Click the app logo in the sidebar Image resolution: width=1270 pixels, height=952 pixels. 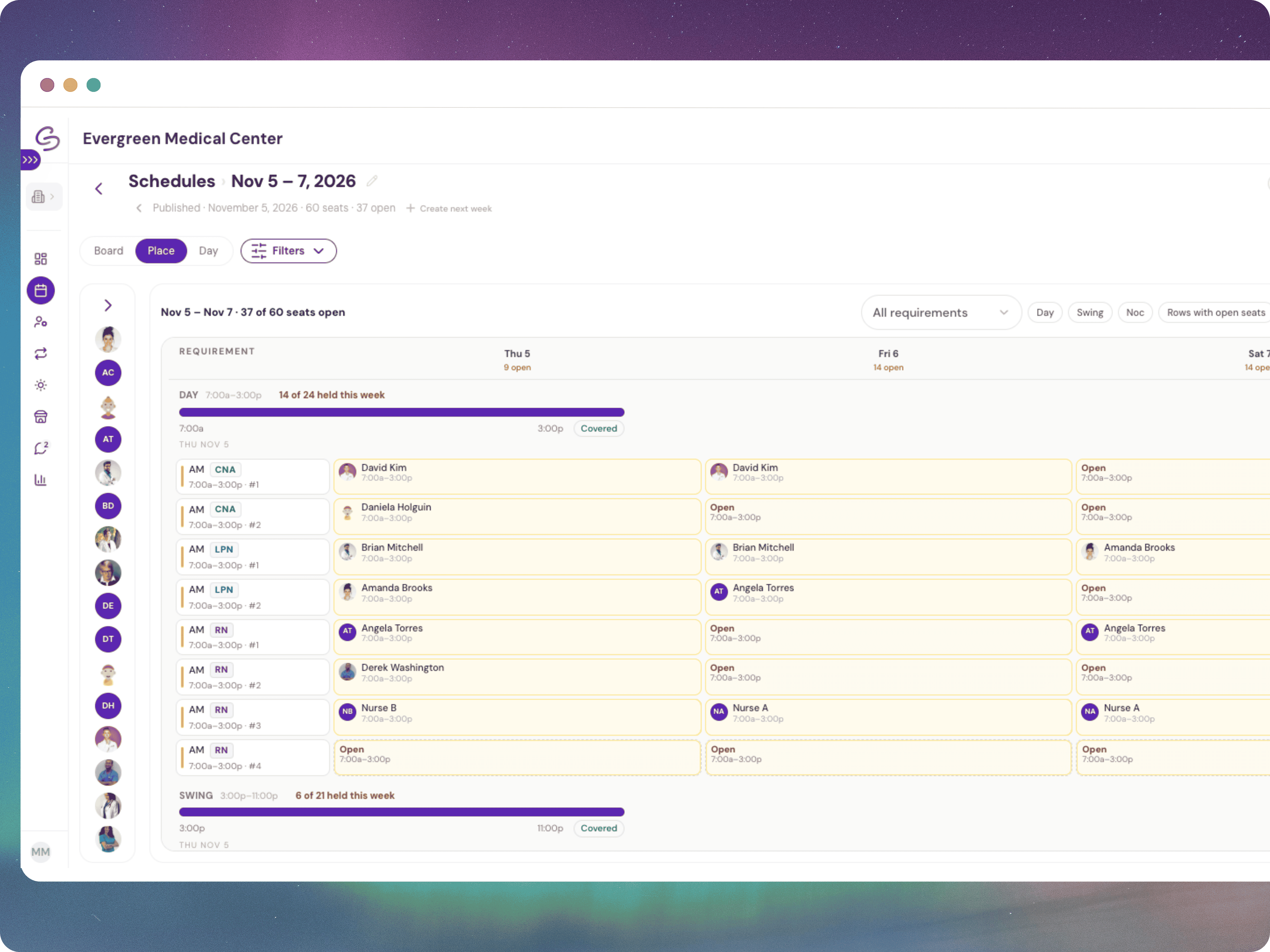(47, 138)
